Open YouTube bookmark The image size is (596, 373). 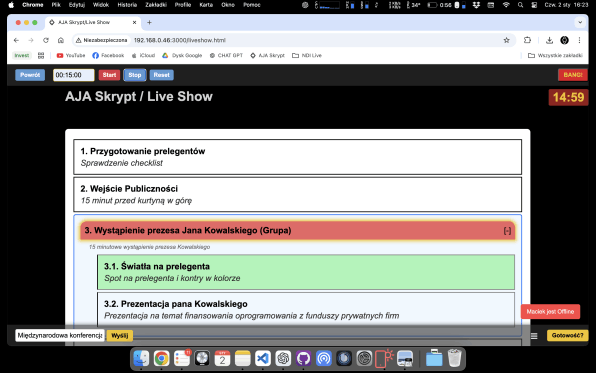[71, 56]
